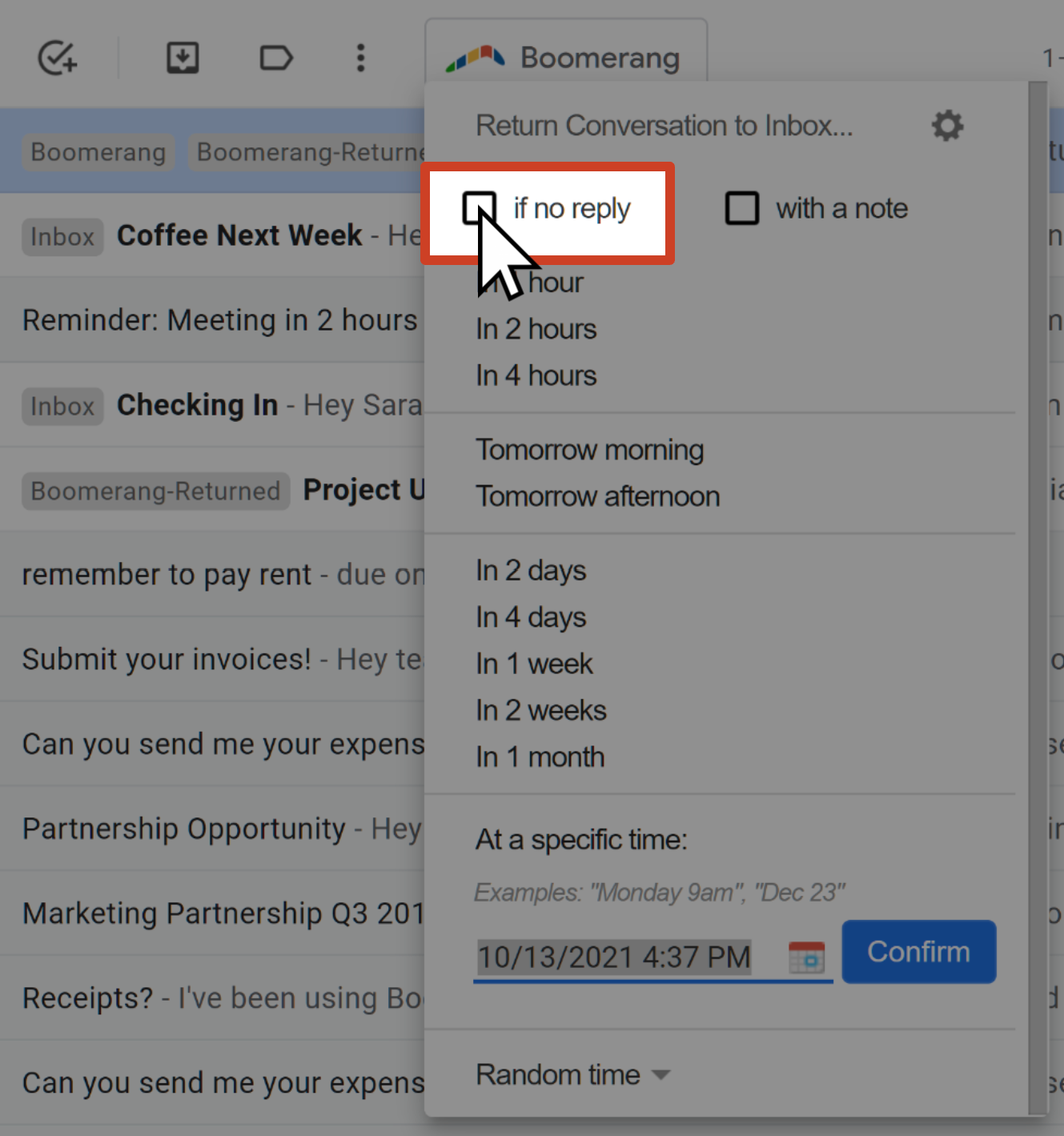1064x1136 pixels.
Task: Click the add to tasks checkmark icon
Action: tap(57, 58)
